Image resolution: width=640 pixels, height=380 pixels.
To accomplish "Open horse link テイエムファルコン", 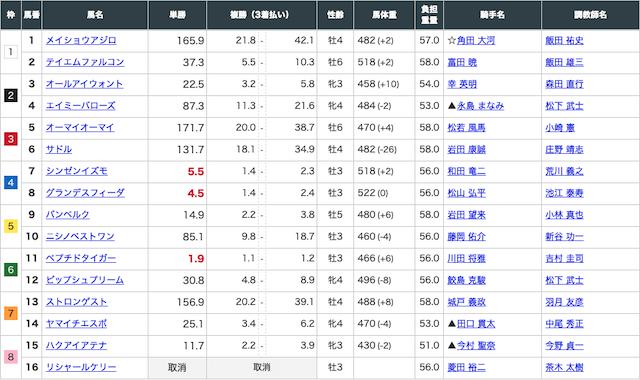I will [x=85, y=62].
